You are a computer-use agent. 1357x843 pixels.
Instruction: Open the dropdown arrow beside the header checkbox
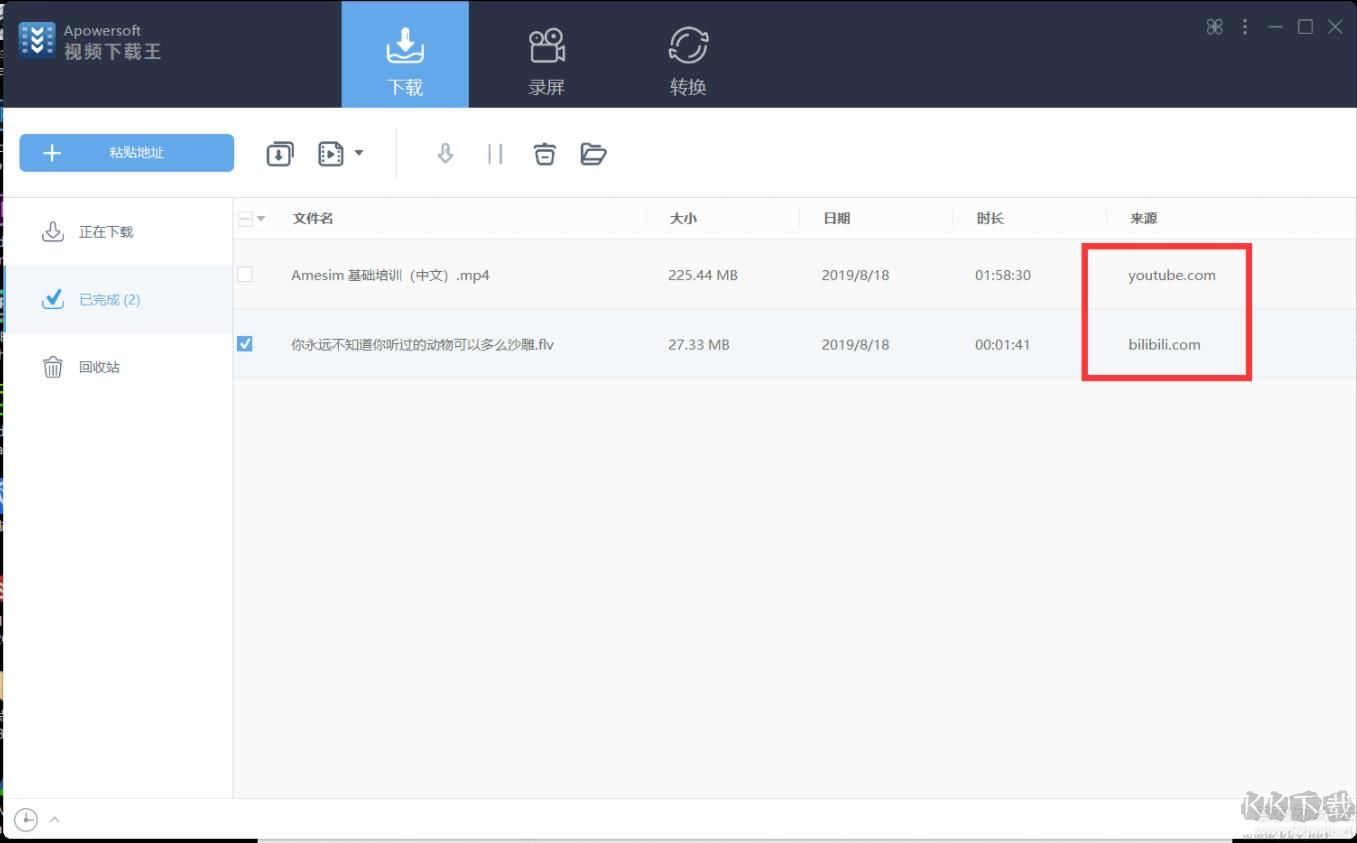(261, 219)
